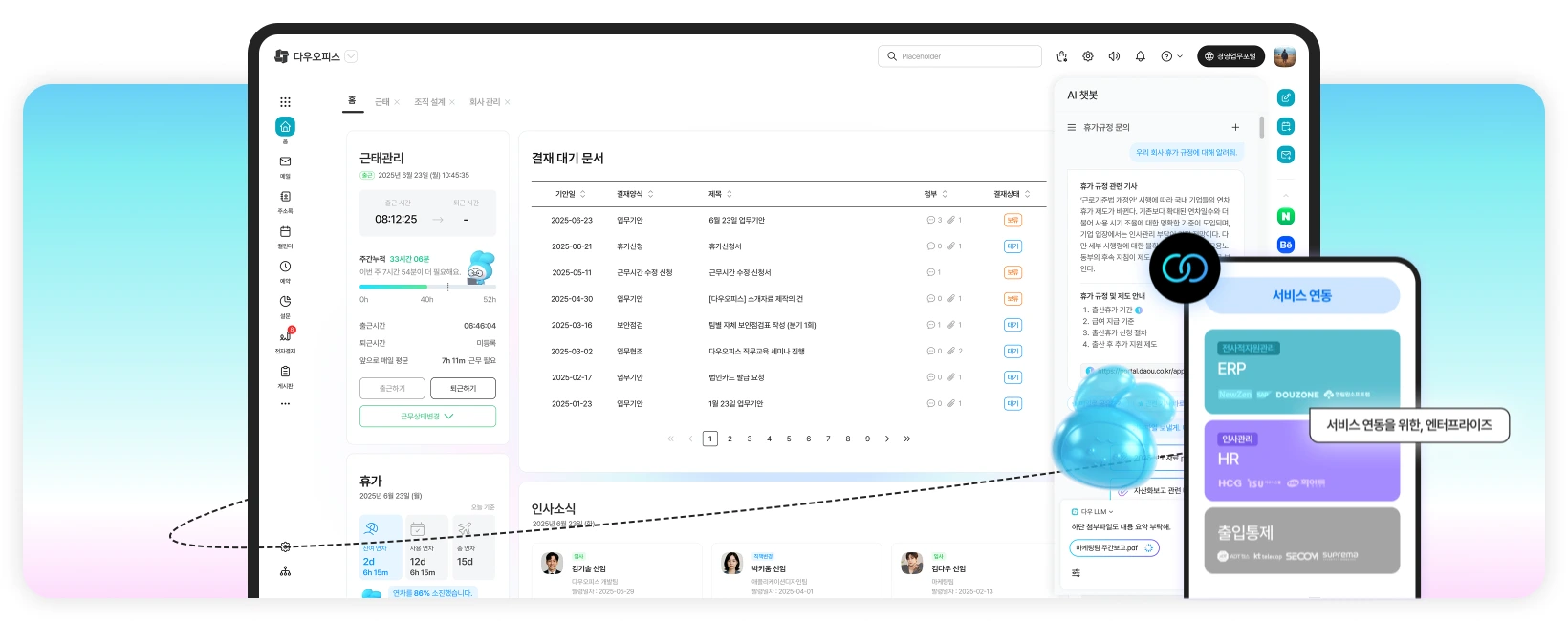
Task: Open the organization chart icon in sidebar
Action: click(285, 571)
